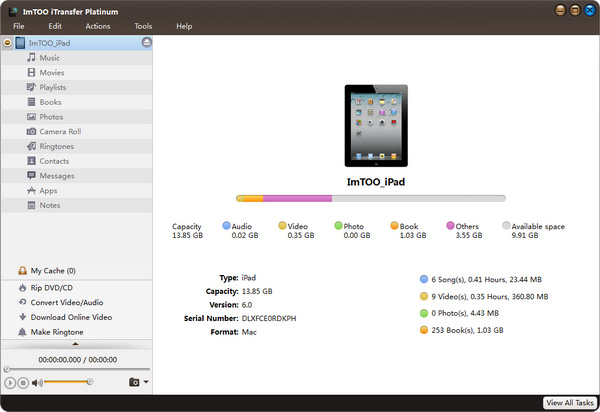Open the Photos icon

[31, 117]
